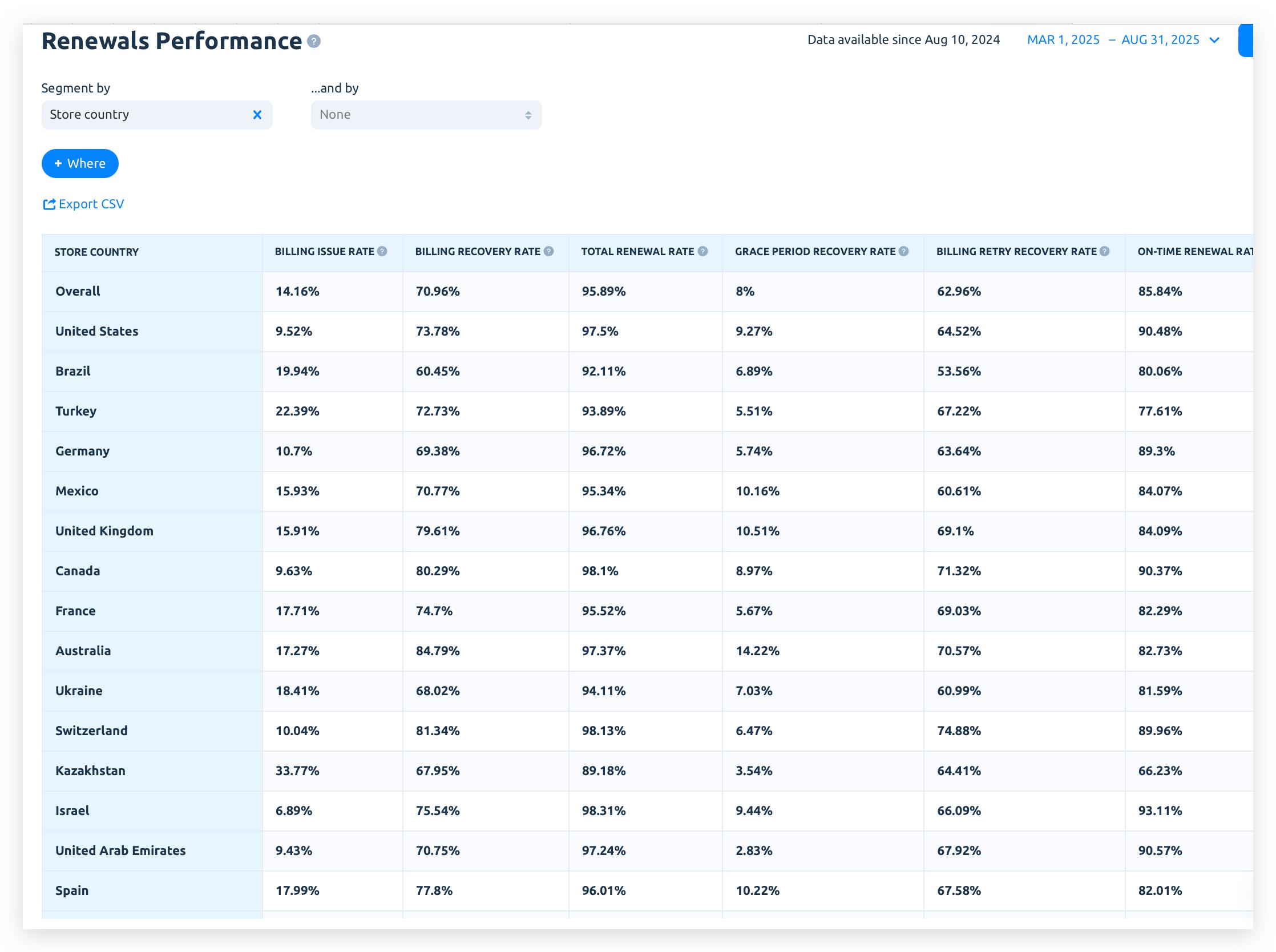
Task: Click the Total Renewal Rate column header
Action: point(636,251)
